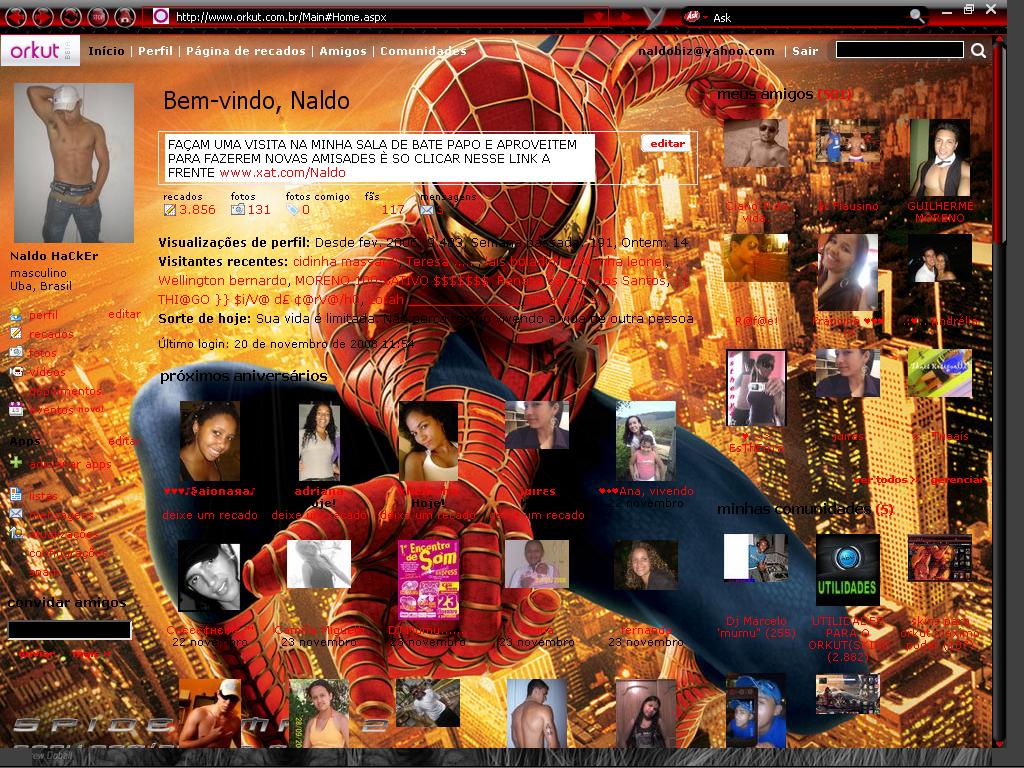Open the Amigos menu item
Screen dimensions: 1024x768
[343, 51]
